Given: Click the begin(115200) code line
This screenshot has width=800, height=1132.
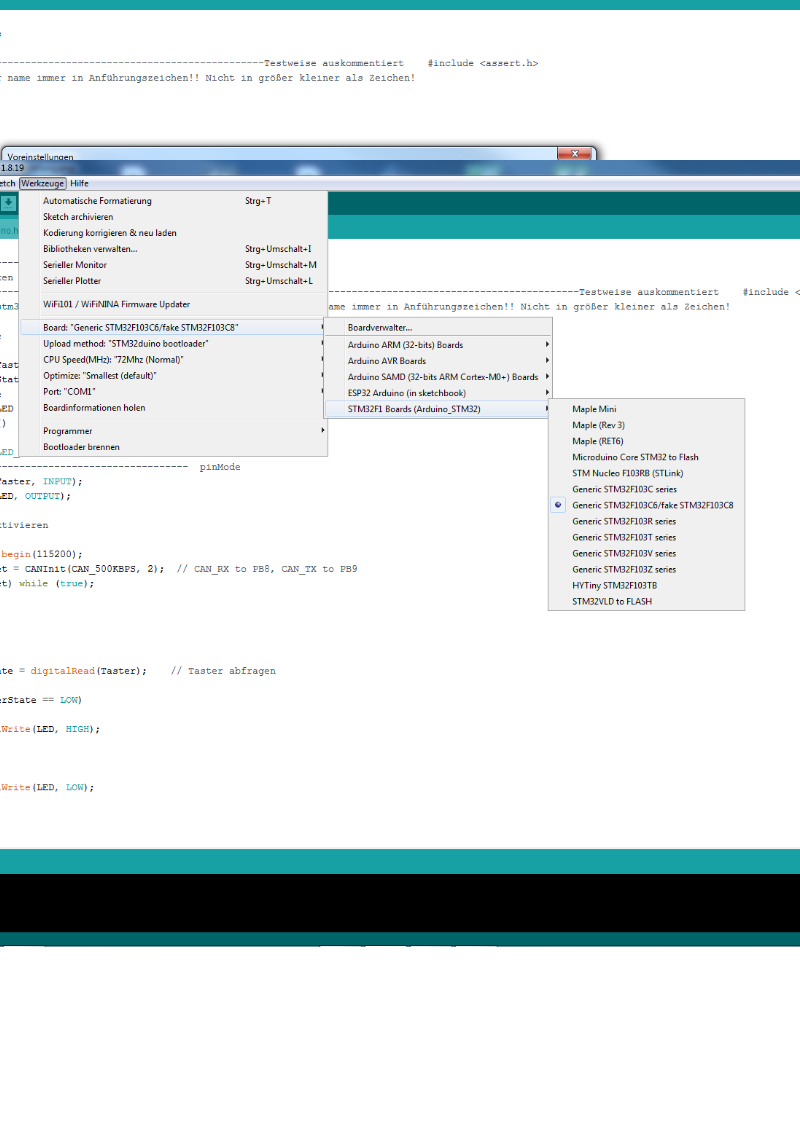Looking at the screenshot, I should [41, 554].
